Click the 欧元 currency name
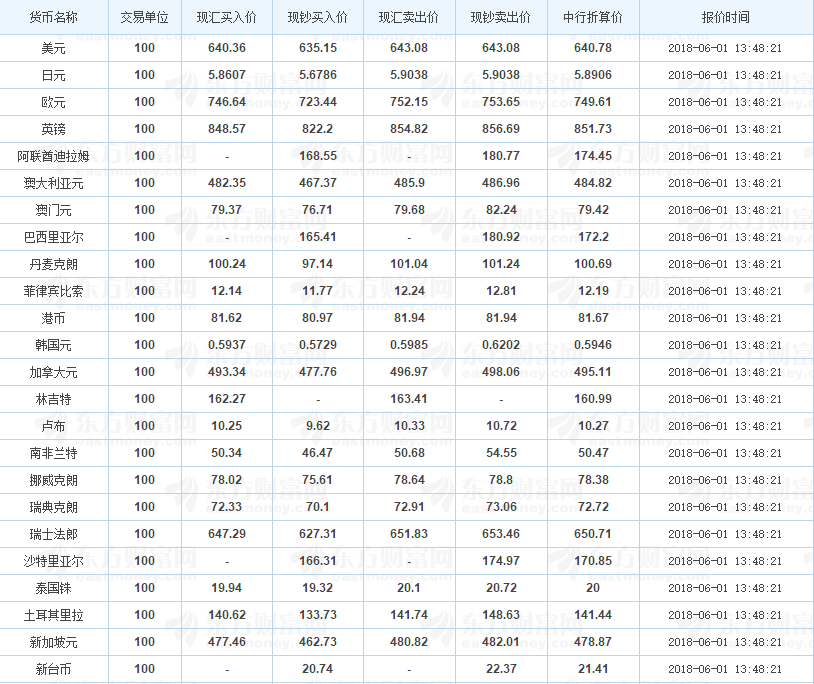The image size is (814, 684). [53, 102]
